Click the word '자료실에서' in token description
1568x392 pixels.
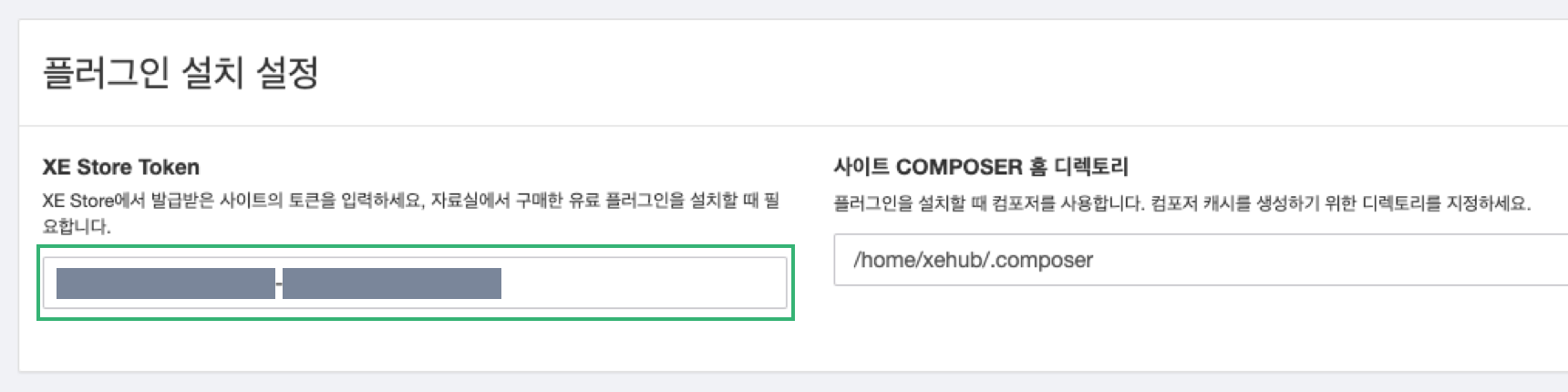[x=469, y=201]
